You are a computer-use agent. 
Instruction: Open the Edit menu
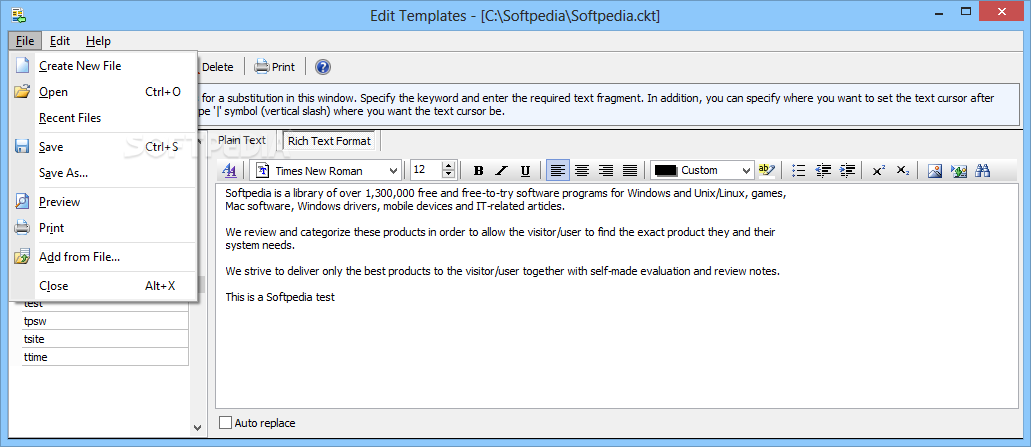tap(60, 41)
